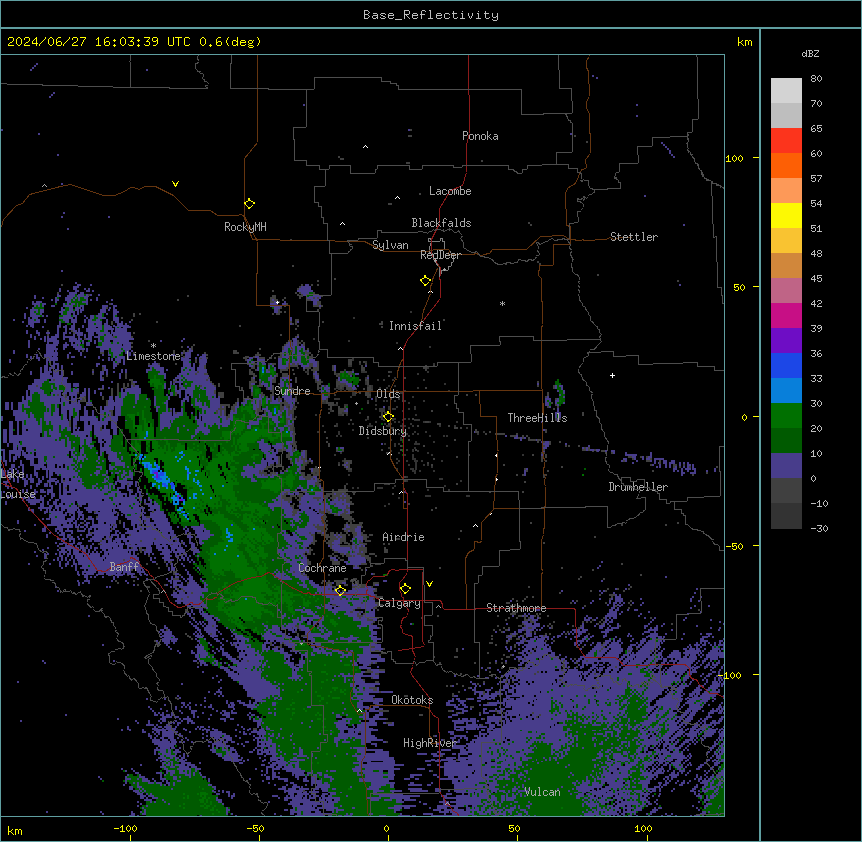Click the yellow diamond marker below RedDeer
Image resolution: width=862 pixels, height=842 pixels.
coord(425,281)
